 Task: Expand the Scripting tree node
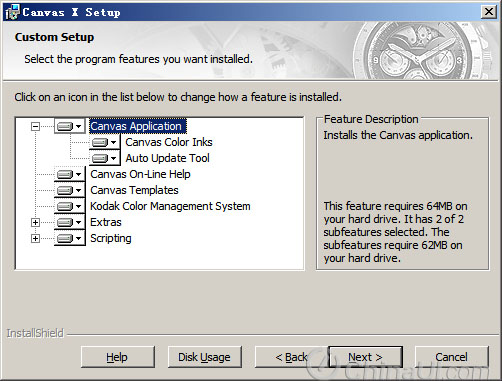coord(35,238)
